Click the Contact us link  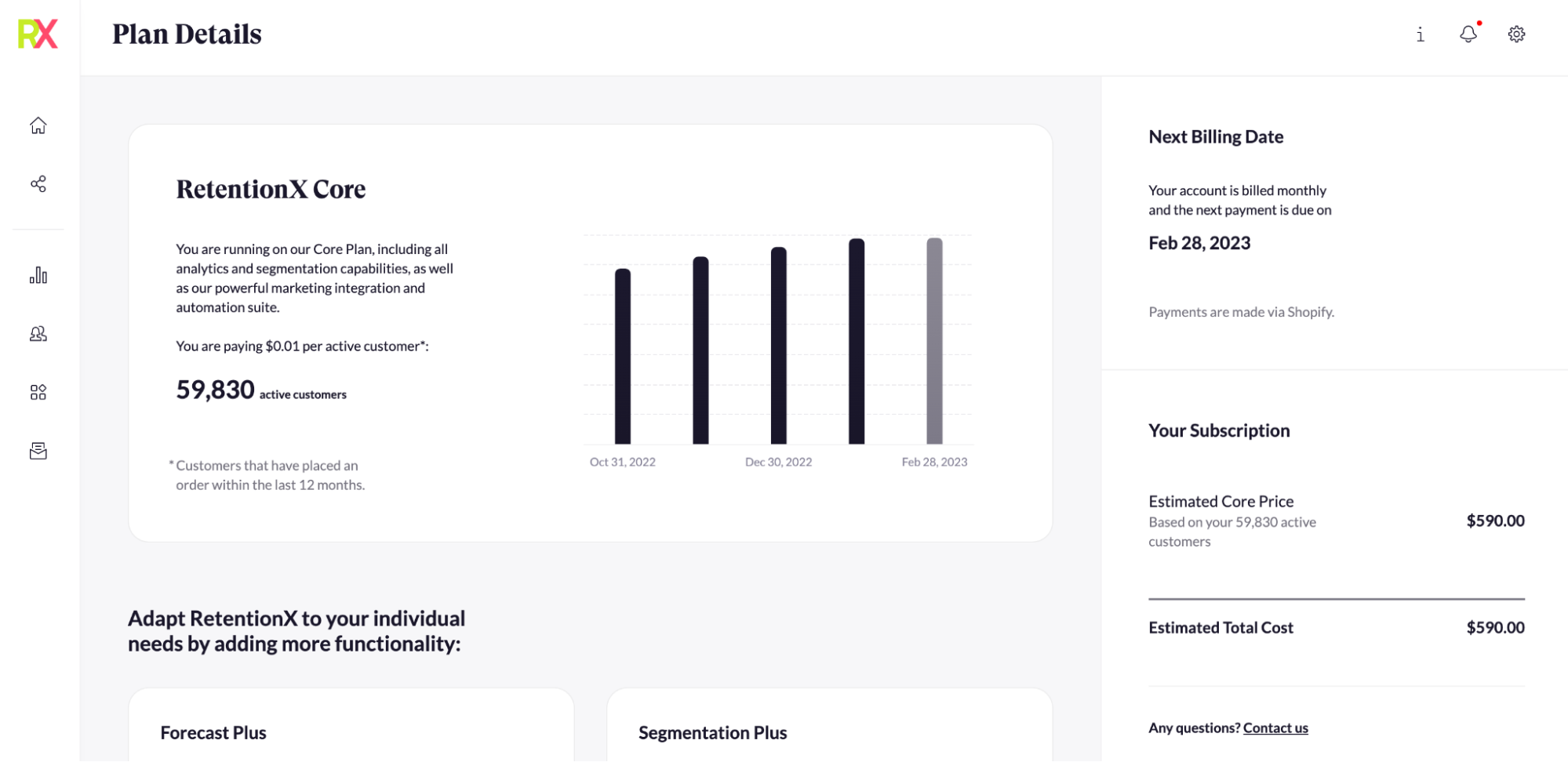point(1275,728)
